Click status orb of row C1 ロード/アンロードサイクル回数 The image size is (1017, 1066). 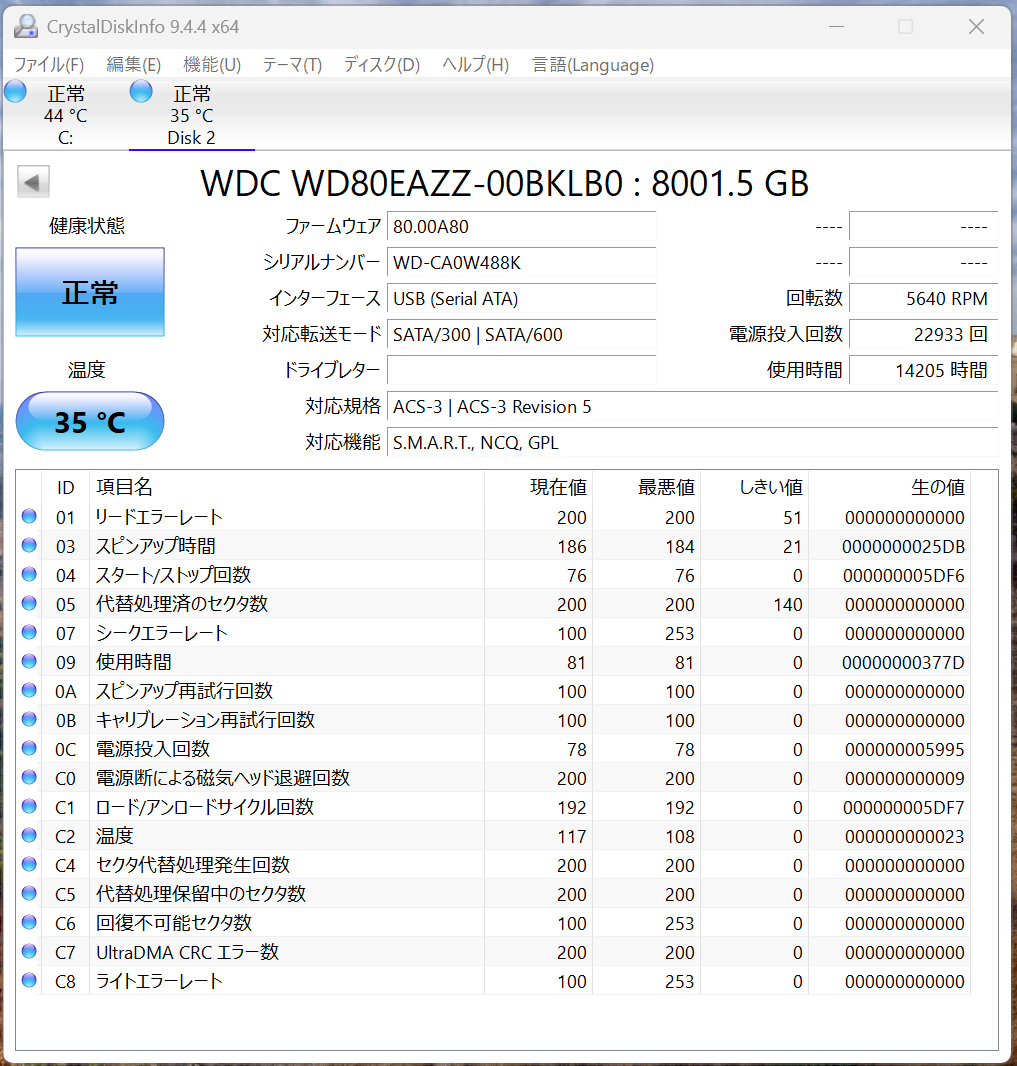coord(29,806)
